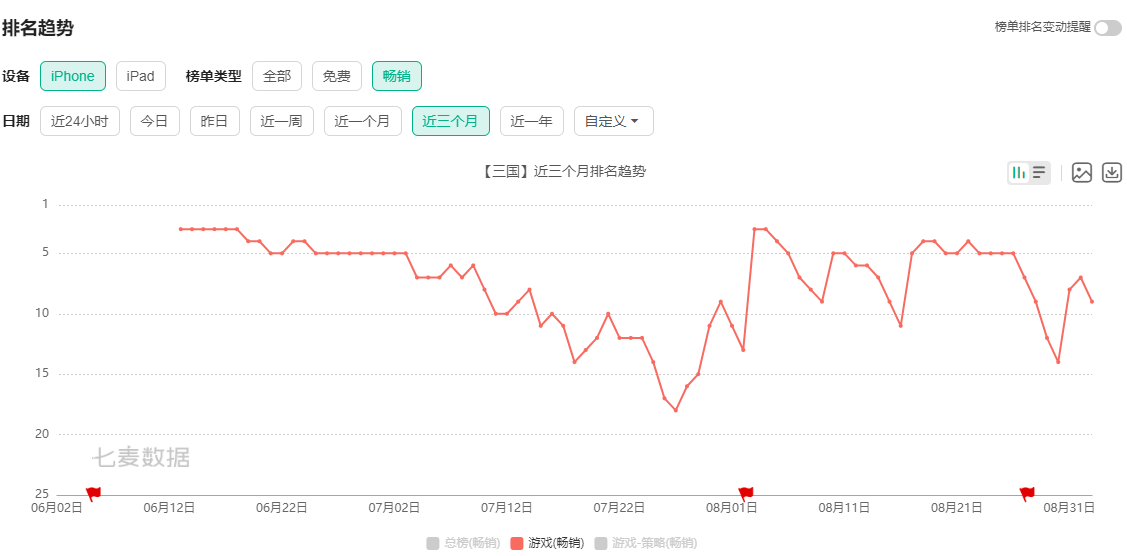Select iPad device tab
The height and width of the screenshot is (556, 1127).
click(x=140, y=76)
